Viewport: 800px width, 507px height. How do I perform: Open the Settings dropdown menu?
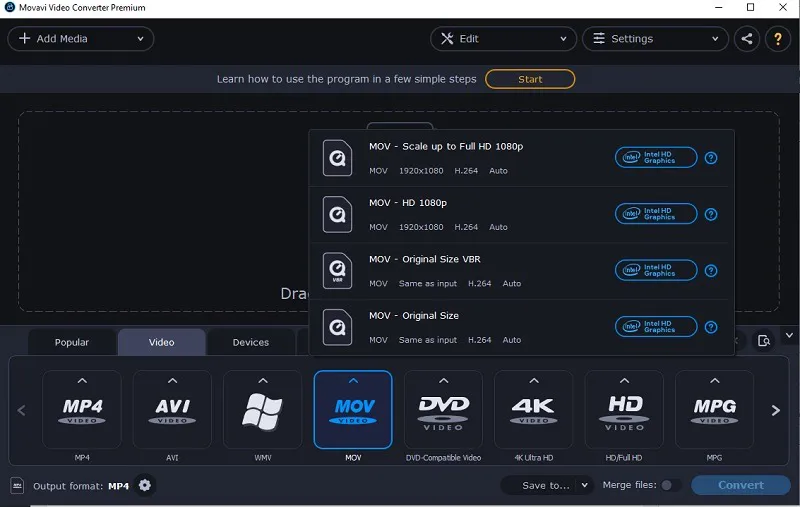pos(655,39)
